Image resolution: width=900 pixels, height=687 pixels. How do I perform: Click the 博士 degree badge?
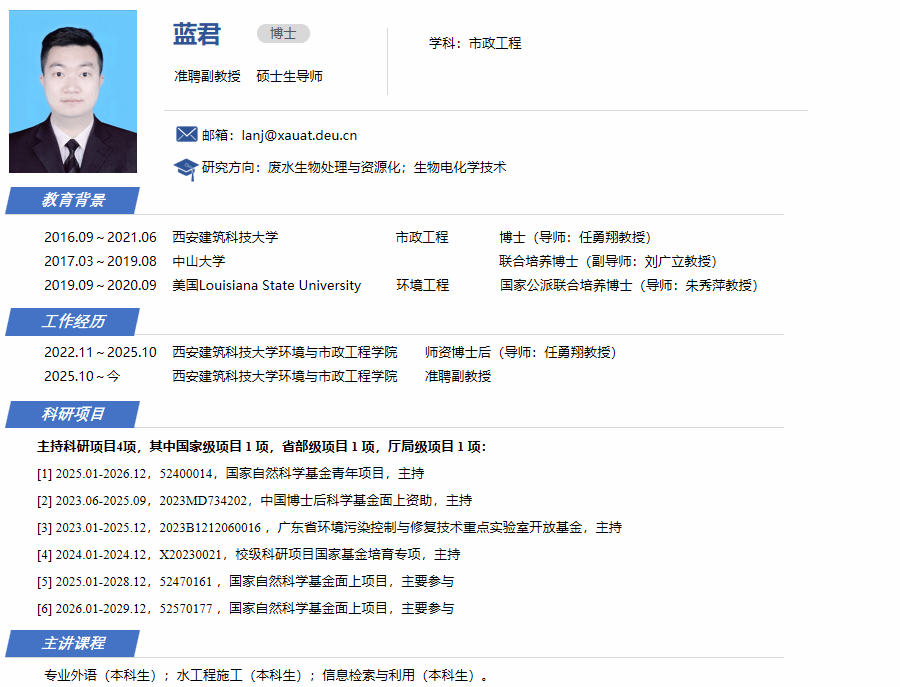click(283, 33)
